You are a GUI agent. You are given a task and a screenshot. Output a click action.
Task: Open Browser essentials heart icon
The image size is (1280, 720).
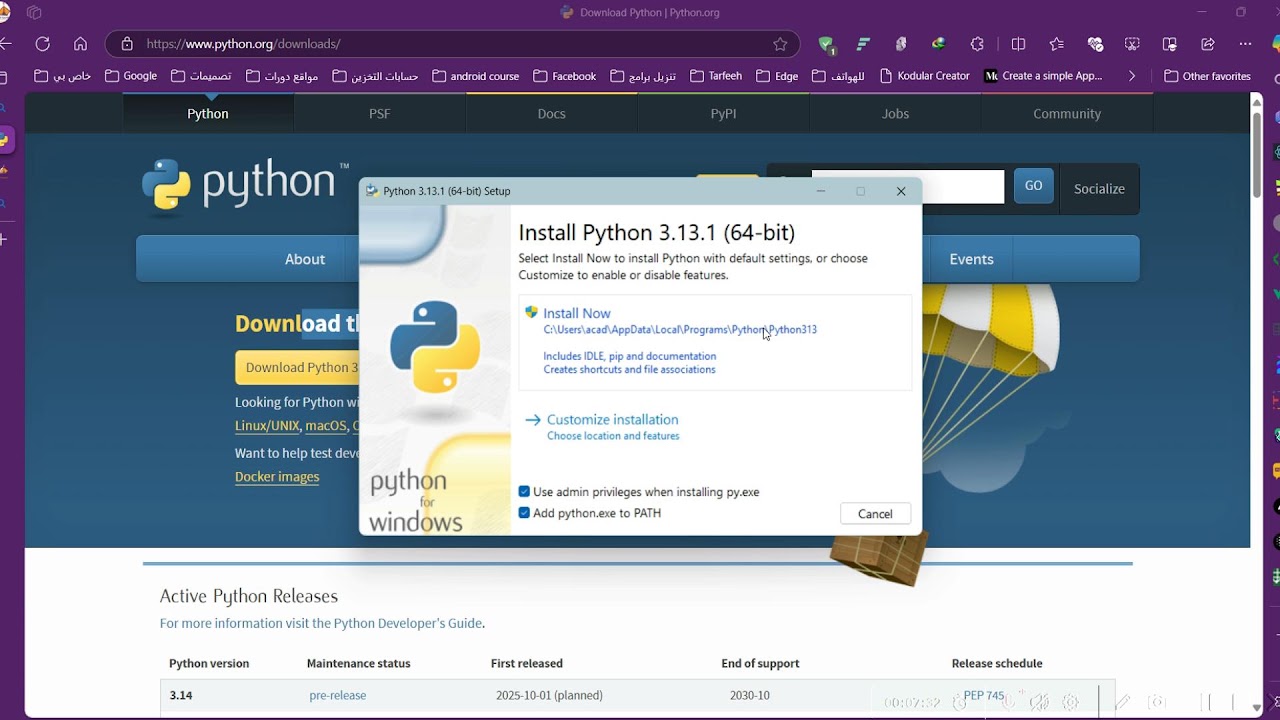tap(1095, 44)
